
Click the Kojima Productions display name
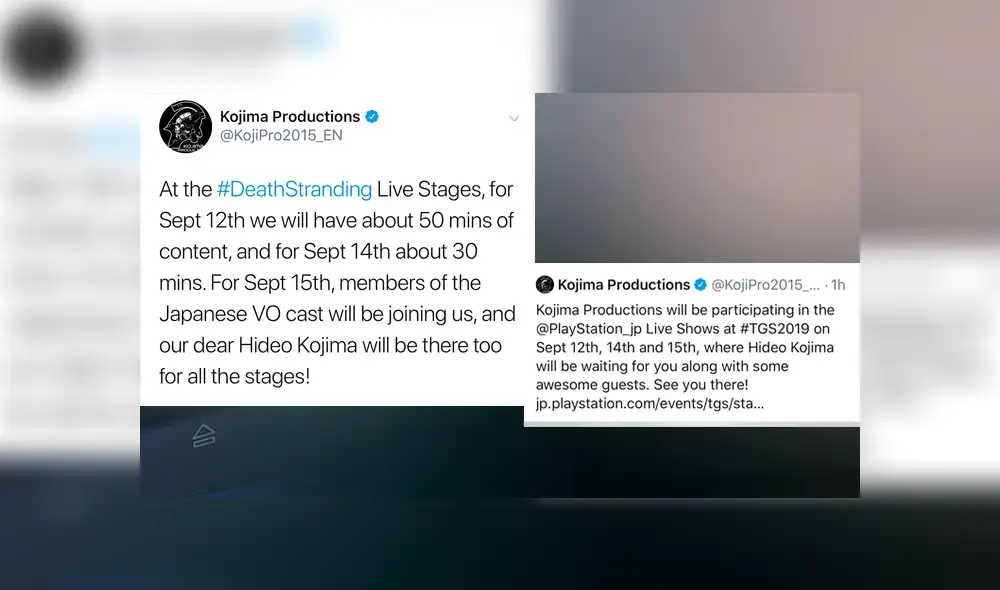292,116
